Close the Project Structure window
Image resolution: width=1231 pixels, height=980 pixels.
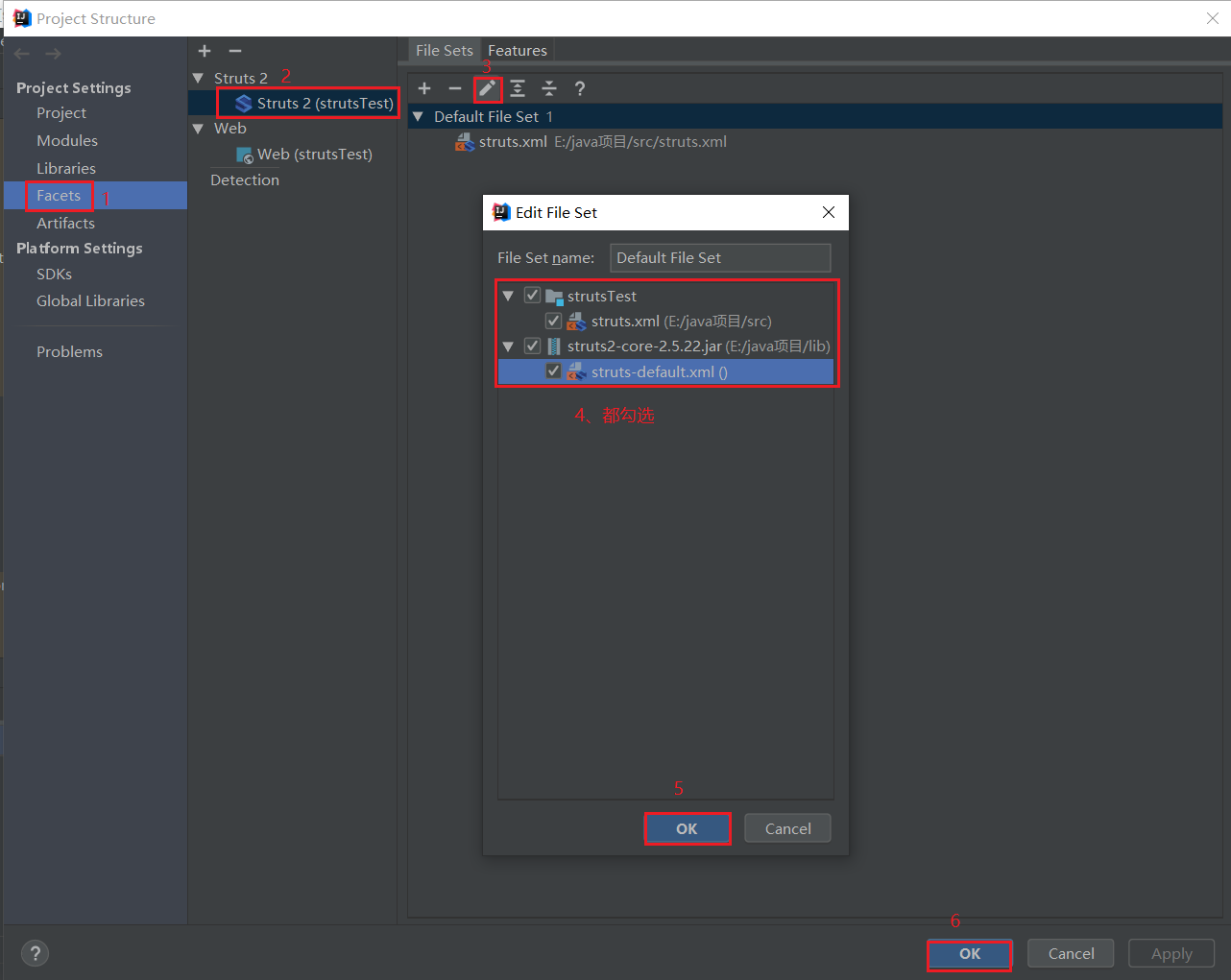tap(1212, 18)
